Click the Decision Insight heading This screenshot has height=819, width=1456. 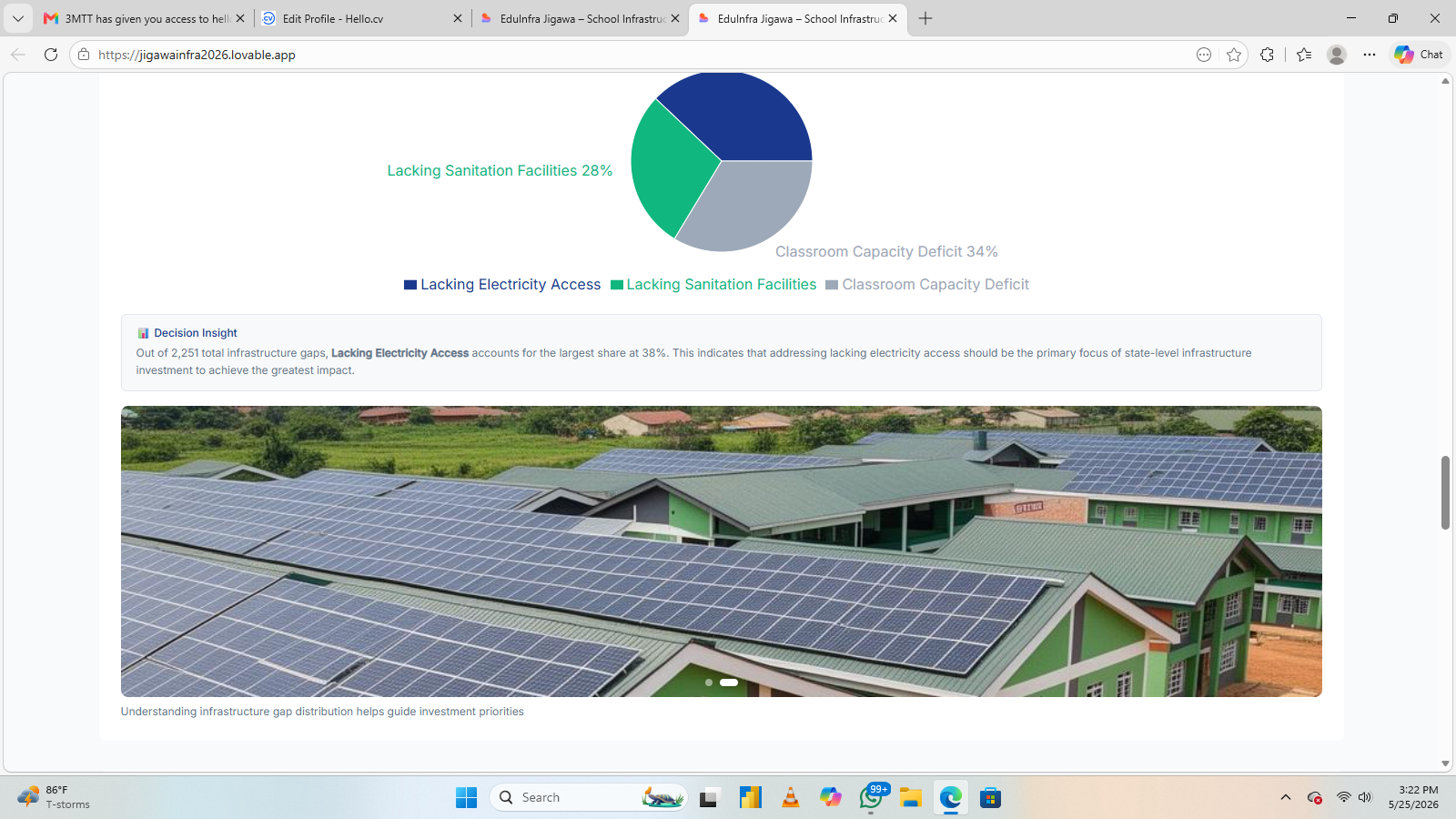196,333
